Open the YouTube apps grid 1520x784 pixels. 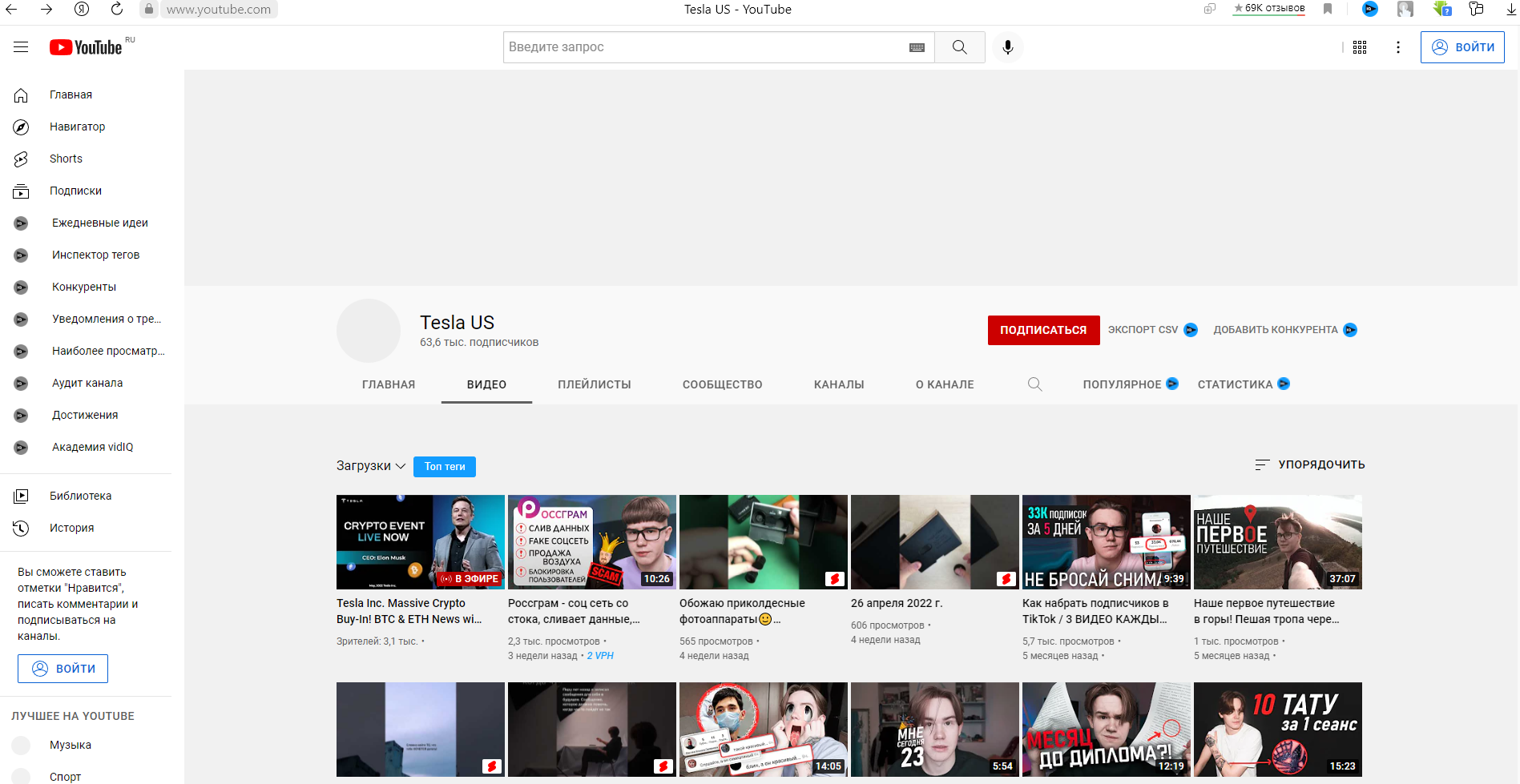click(x=1360, y=47)
